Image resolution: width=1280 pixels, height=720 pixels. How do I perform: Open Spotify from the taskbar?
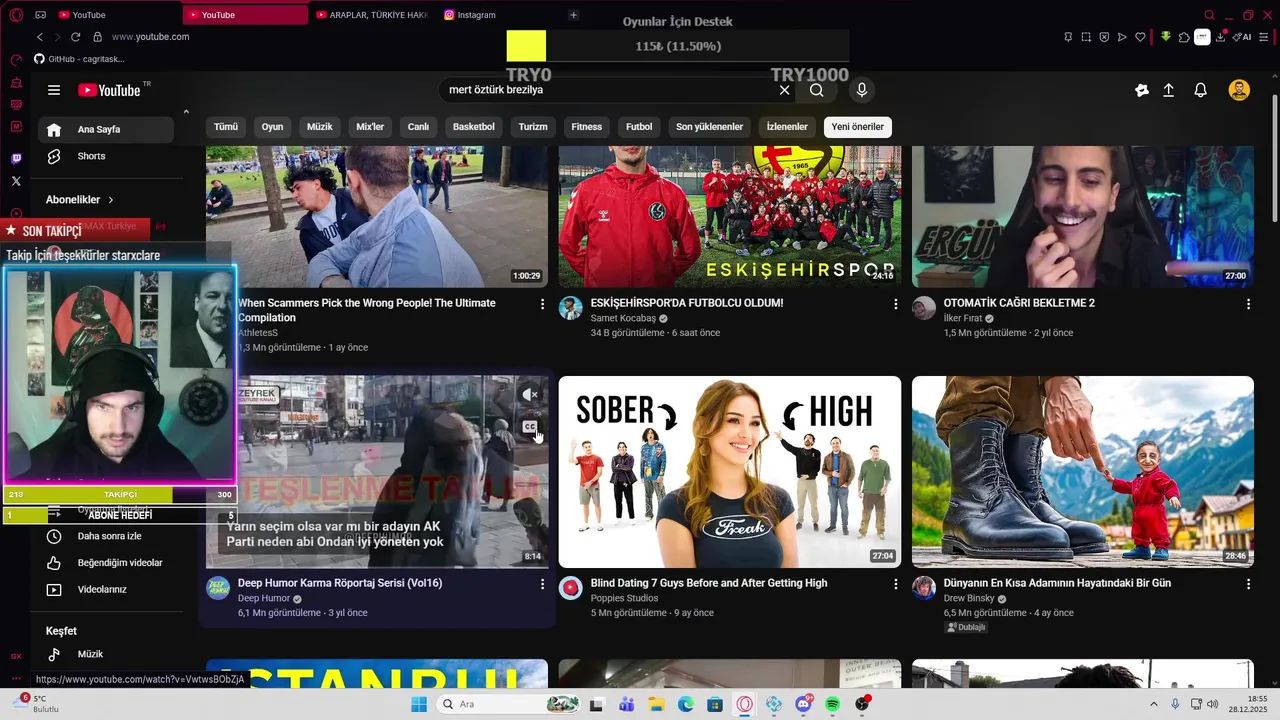(x=833, y=704)
